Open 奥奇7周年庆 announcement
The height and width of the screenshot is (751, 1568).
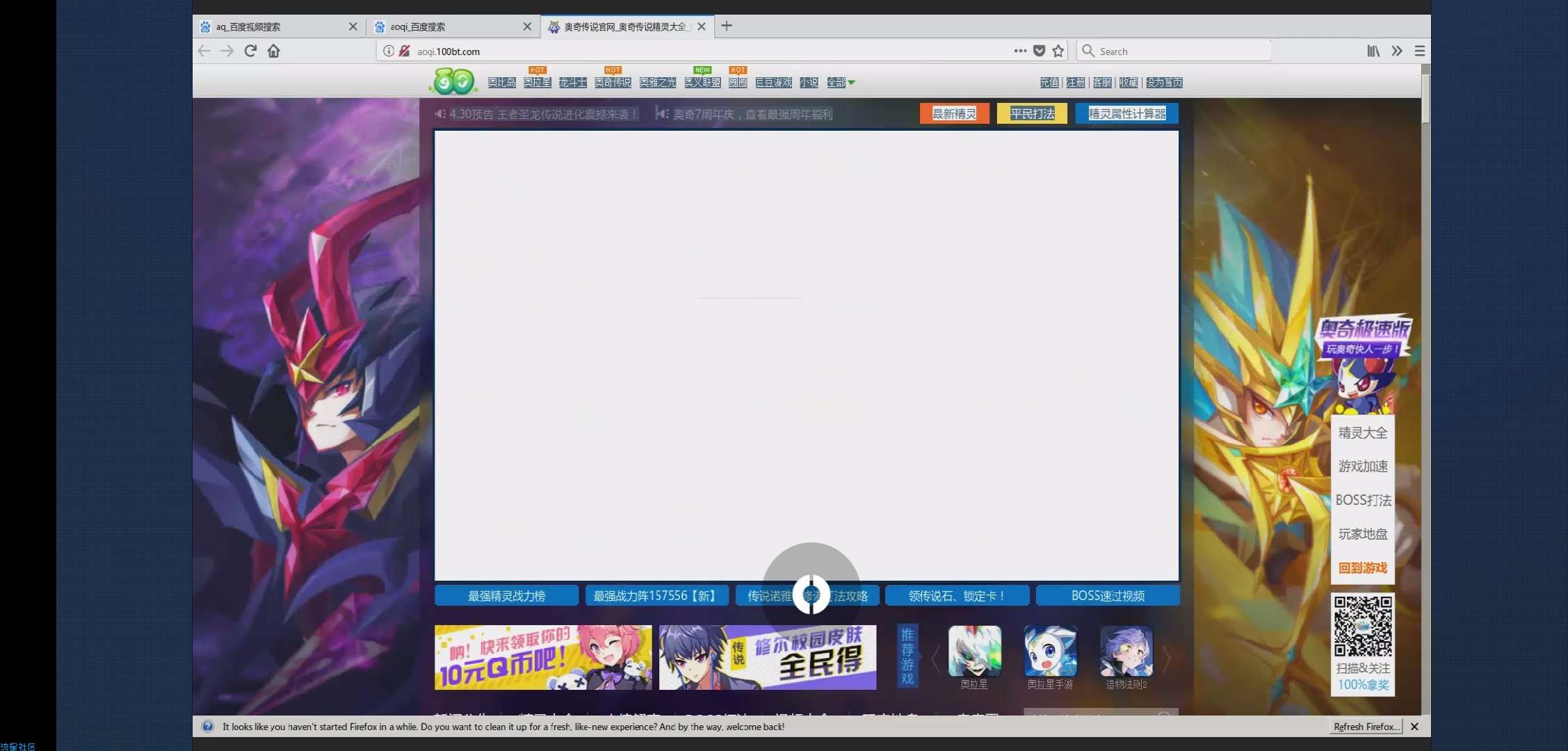(x=752, y=114)
